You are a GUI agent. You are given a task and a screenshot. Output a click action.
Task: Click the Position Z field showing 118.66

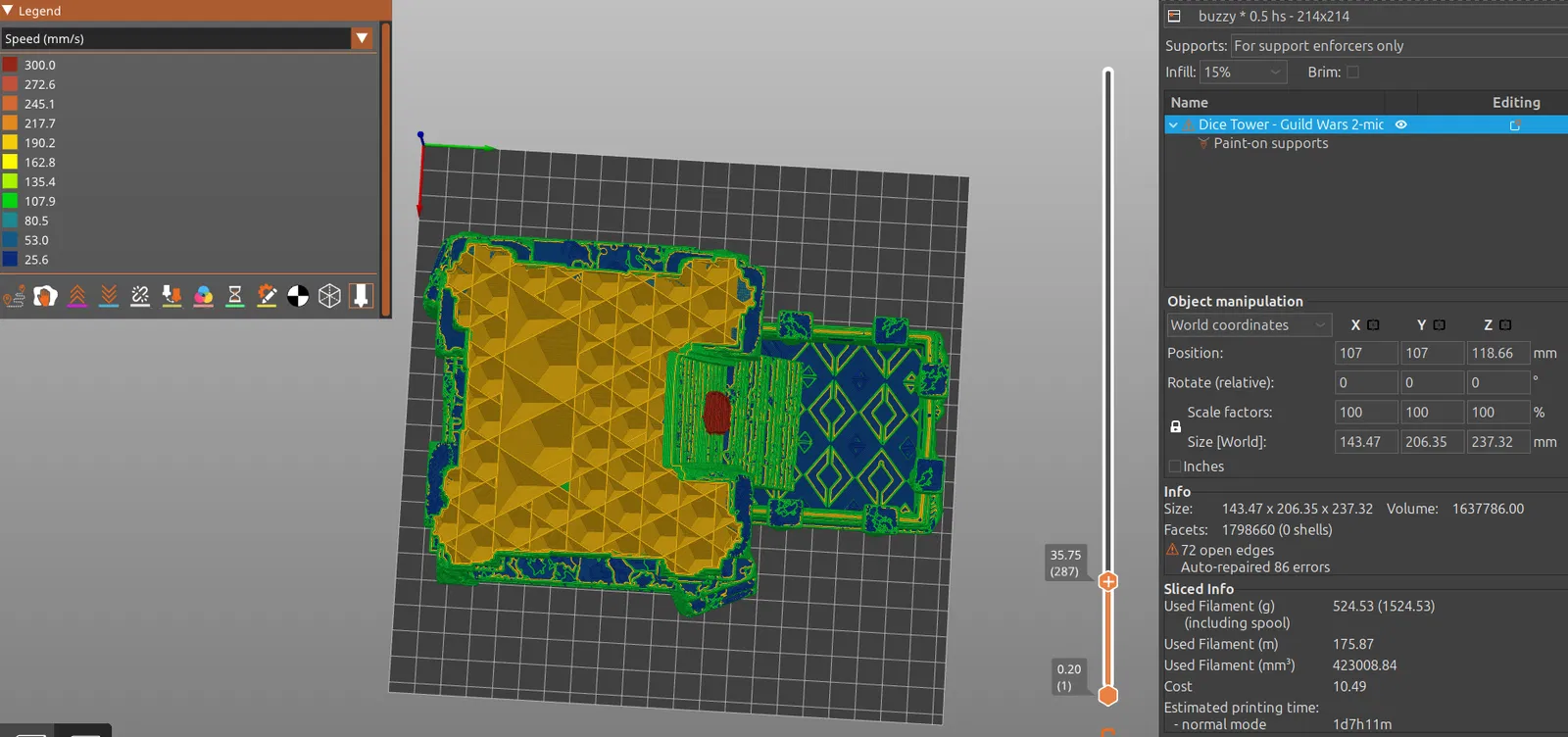point(1497,353)
